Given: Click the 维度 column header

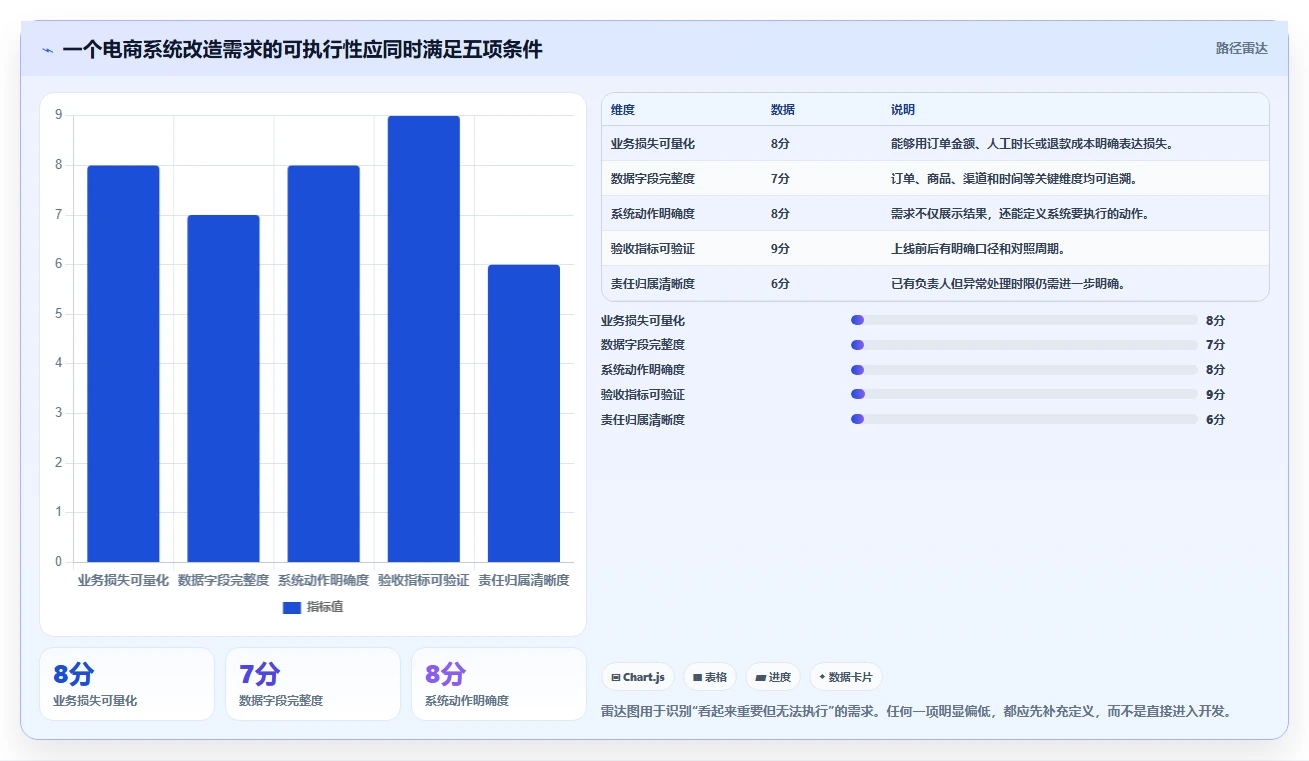Looking at the screenshot, I should click(x=623, y=110).
